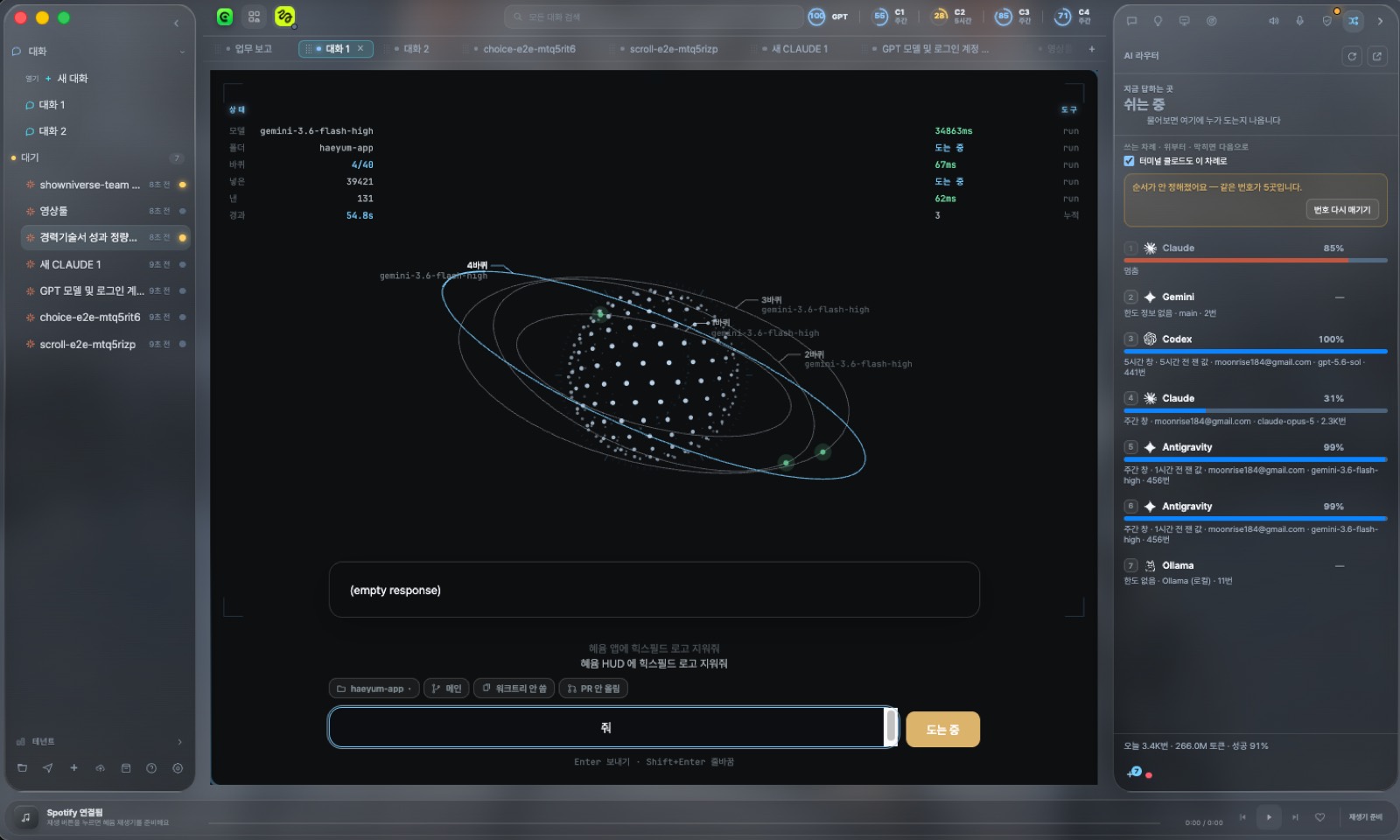
Task: Collapse the 대화 section in sidebar
Action: 182,52
